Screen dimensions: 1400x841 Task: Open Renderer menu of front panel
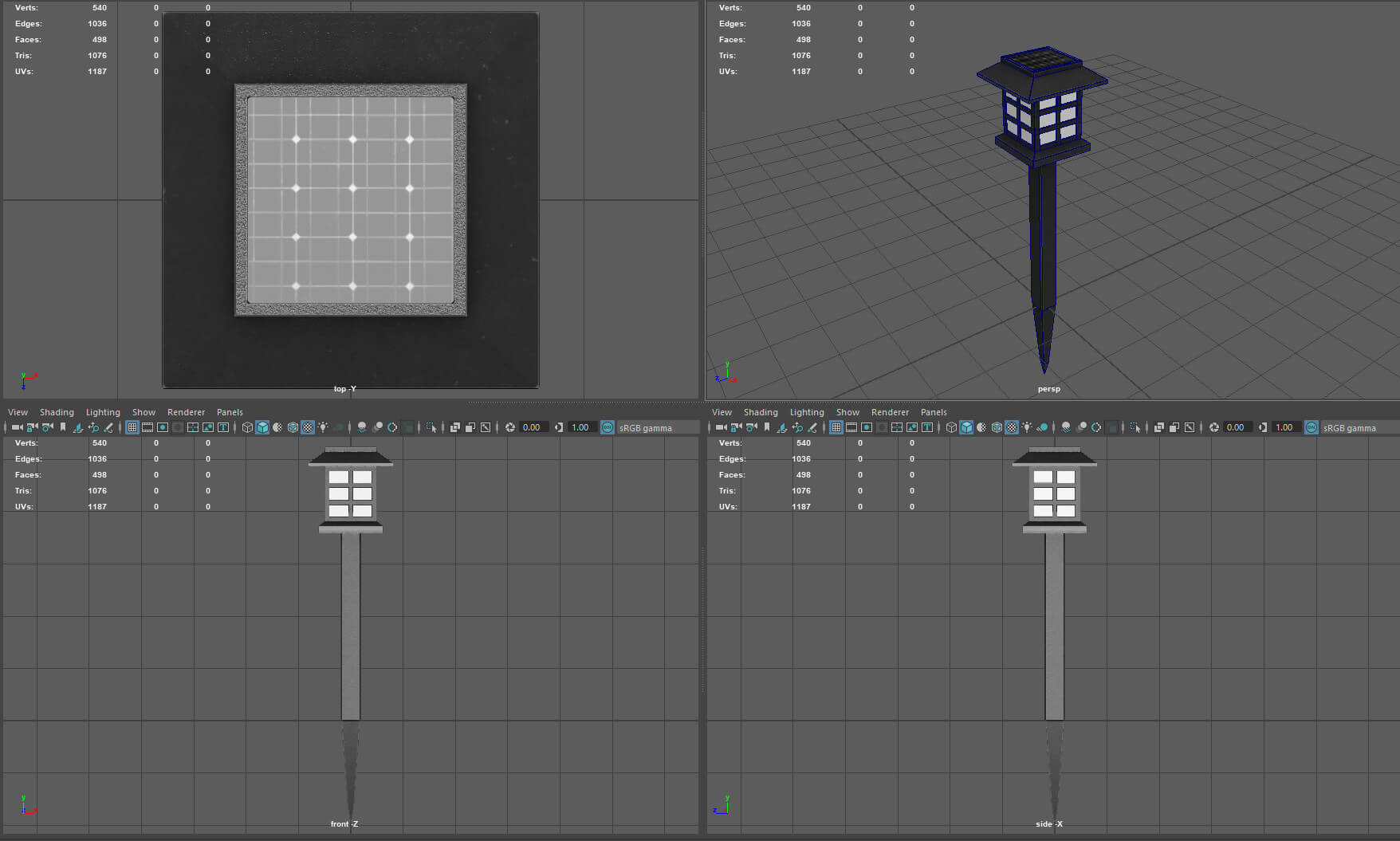(x=186, y=412)
